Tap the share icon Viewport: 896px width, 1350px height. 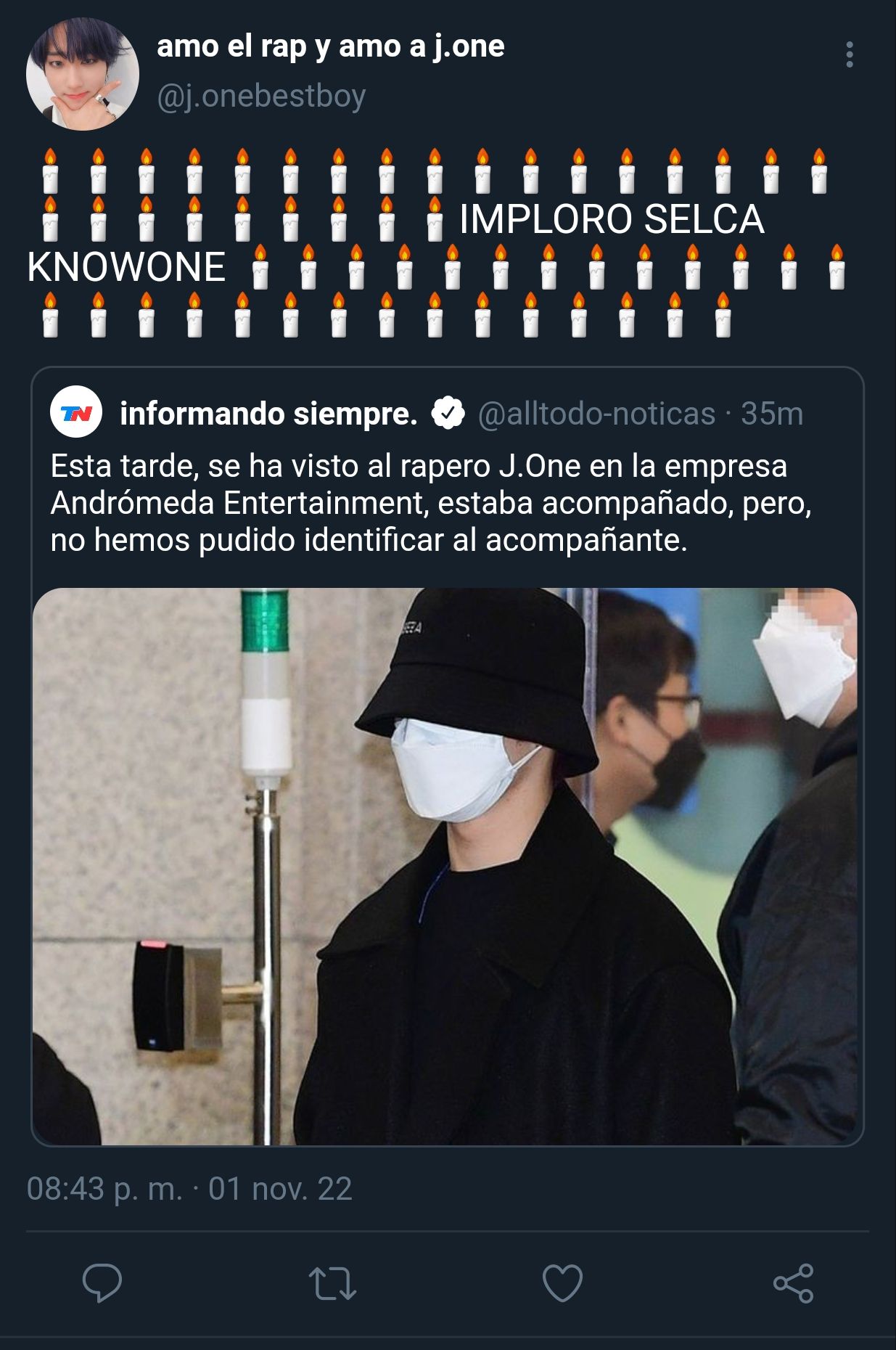(793, 1282)
